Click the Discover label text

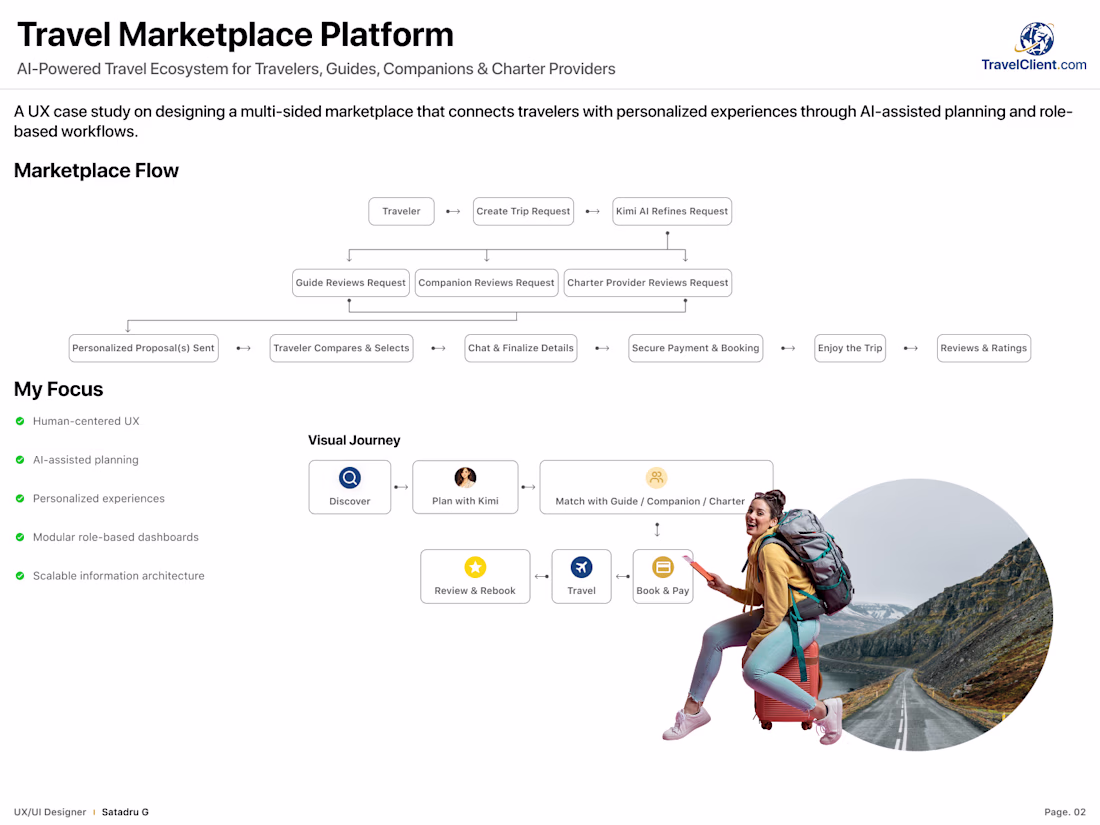pos(349,501)
